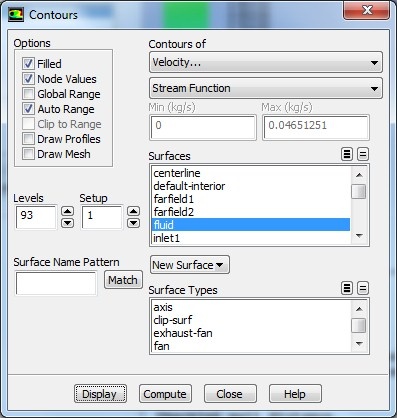Close the Contours window with X
This screenshot has width=397, height=418.
click(367, 10)
